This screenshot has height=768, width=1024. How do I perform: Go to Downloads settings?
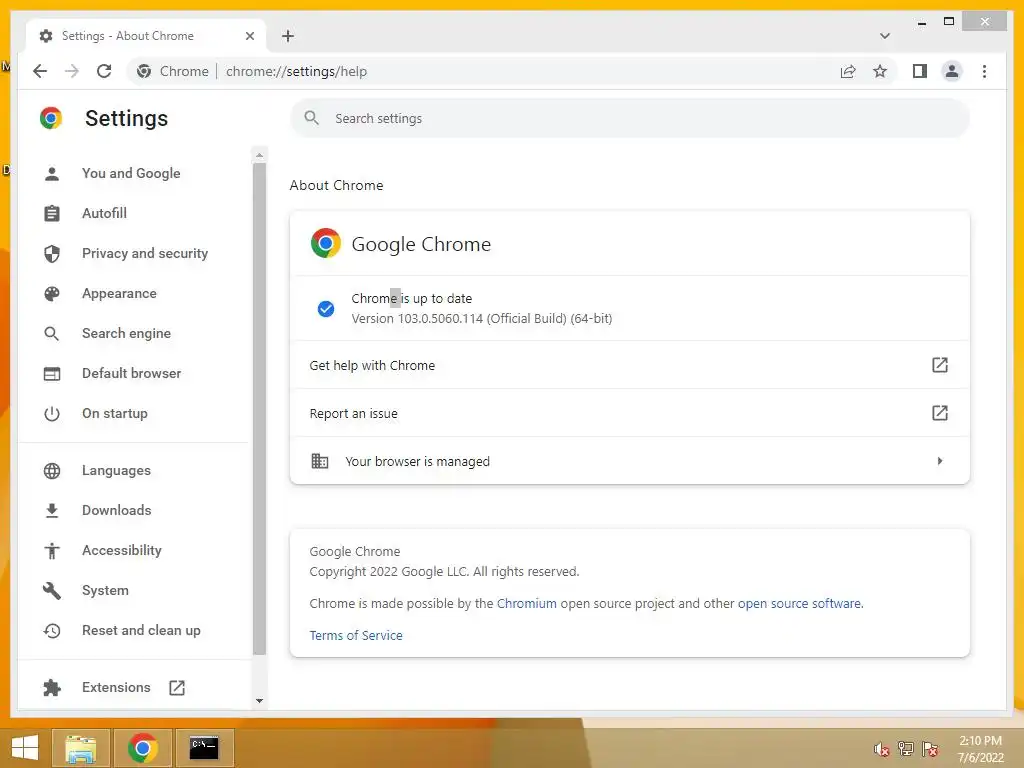pyautogui.click(x=117, y=510)
